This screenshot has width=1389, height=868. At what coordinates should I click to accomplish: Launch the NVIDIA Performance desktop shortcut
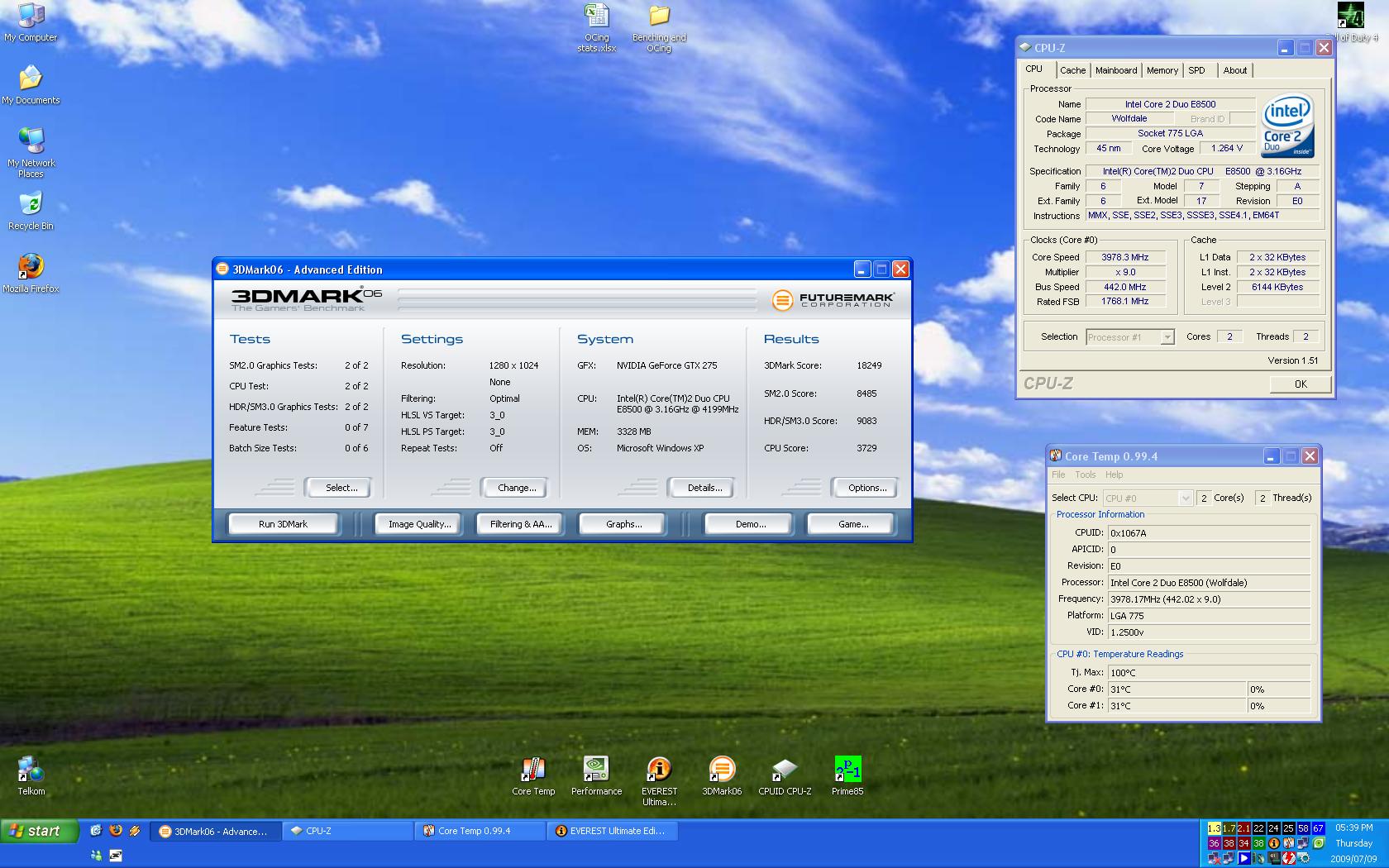[596, 775]
